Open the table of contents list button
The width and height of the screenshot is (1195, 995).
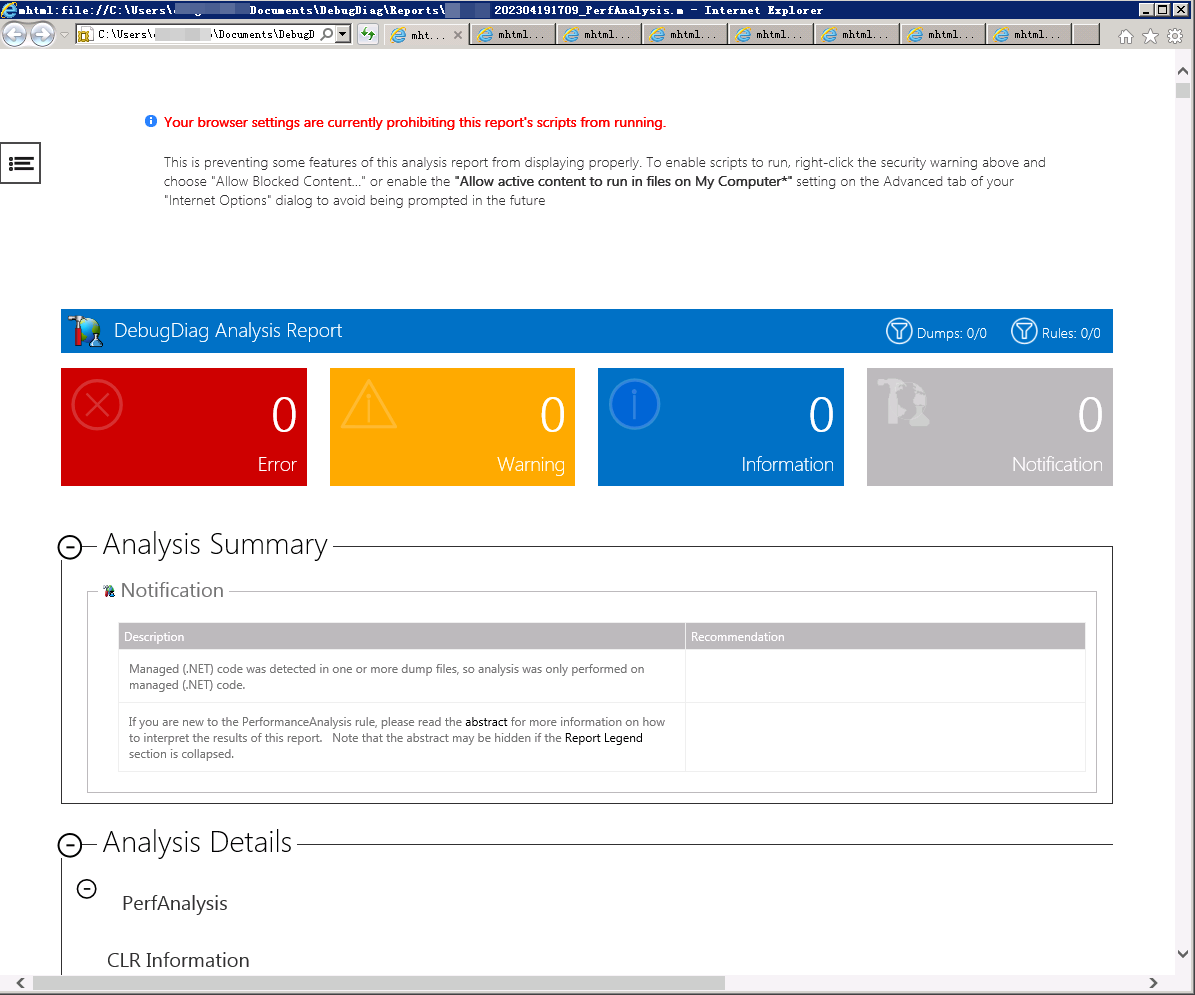[x=21, y=163]
